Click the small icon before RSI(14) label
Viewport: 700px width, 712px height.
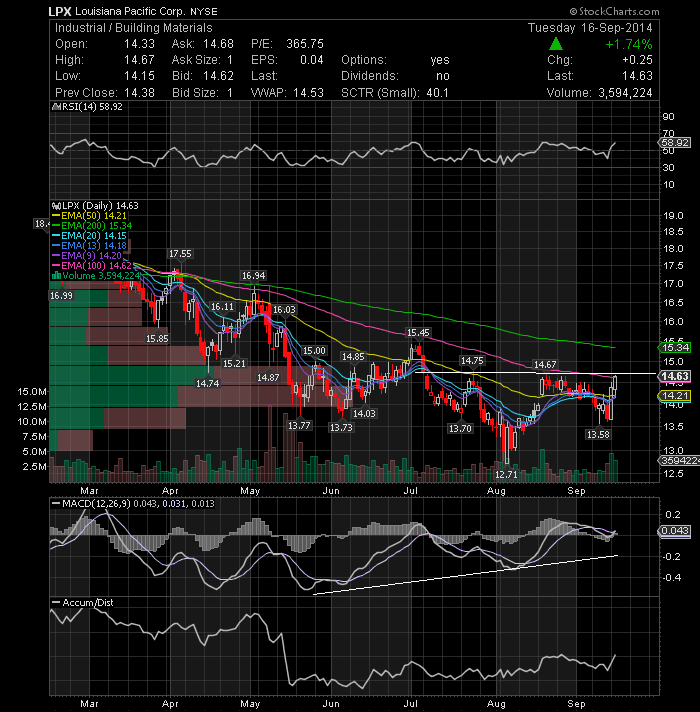click(x=56, y=107)
